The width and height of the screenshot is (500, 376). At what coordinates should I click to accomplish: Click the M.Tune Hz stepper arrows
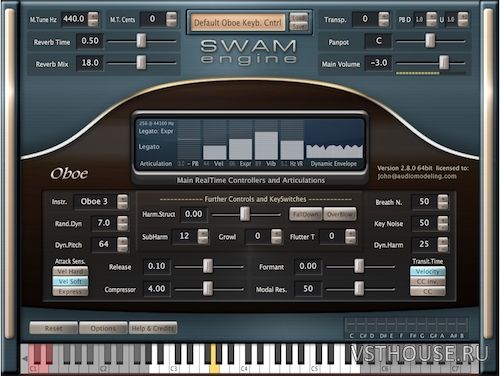[93, 19]
